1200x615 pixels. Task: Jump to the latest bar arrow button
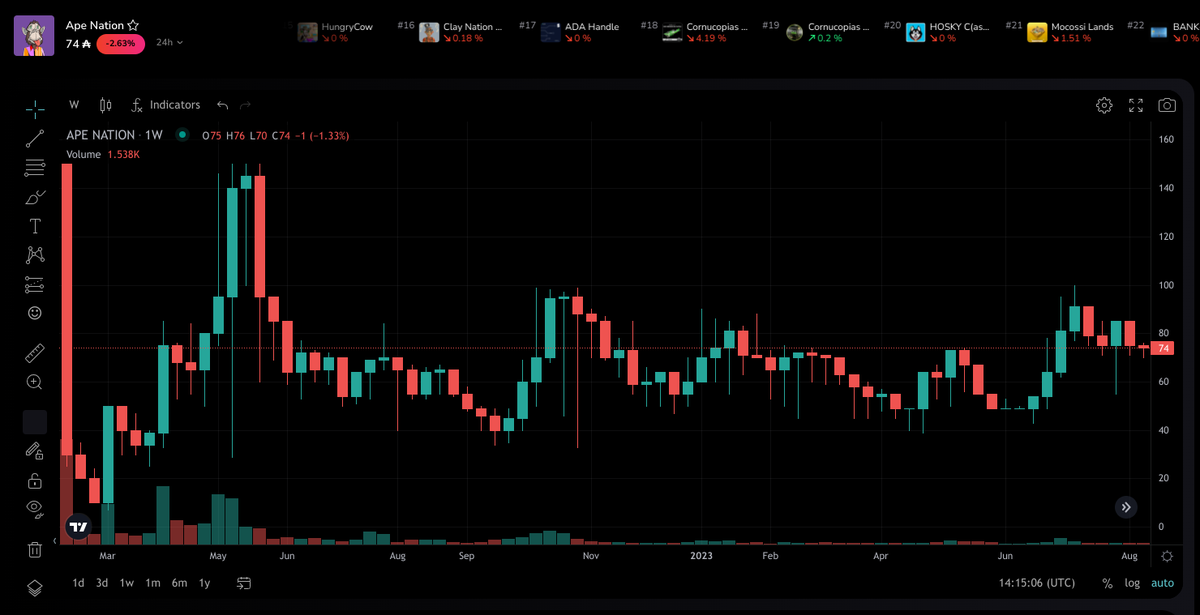(x=1126, y=507)
